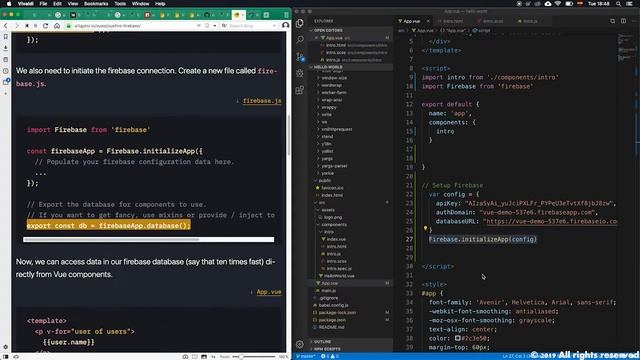Click the master branch in status bar

click(x=306, y=356)
